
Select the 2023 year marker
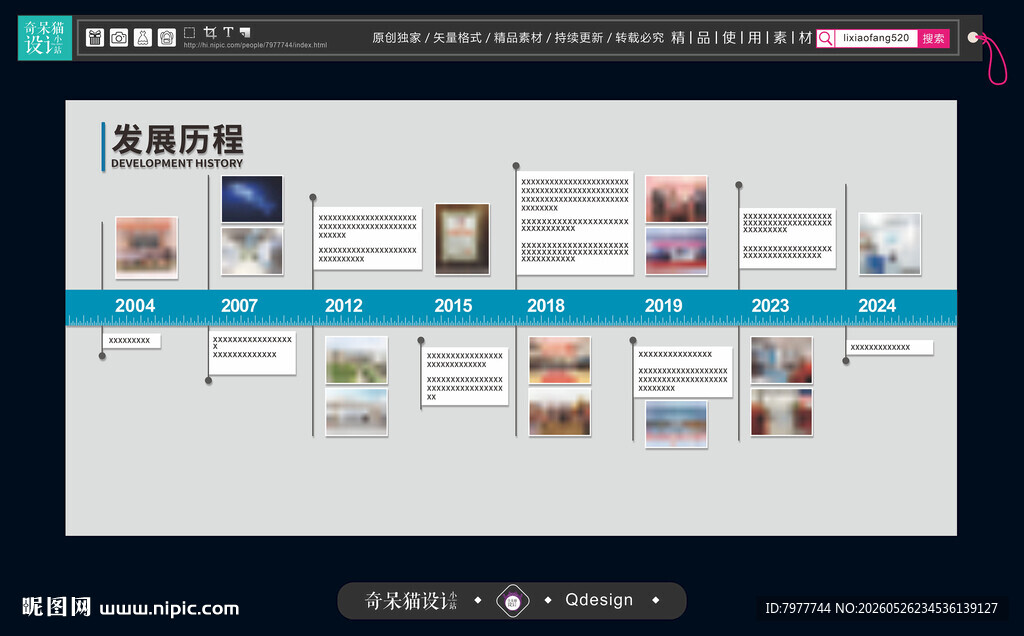[x=771, y=306]
